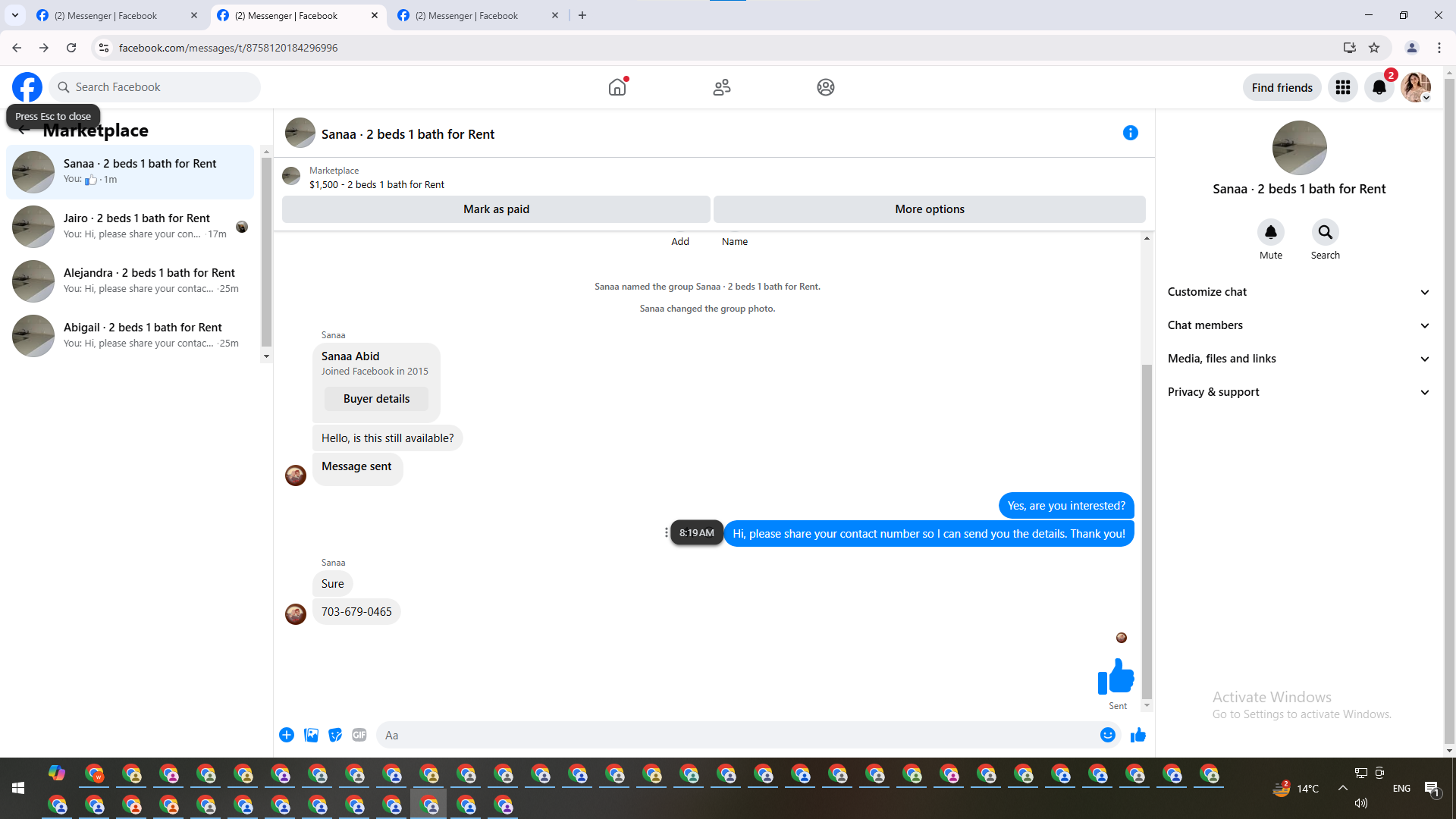This screenshot has width=1456, height=819.
Task: Show hidden system tray icons
Action: [x=1343, y=789]
